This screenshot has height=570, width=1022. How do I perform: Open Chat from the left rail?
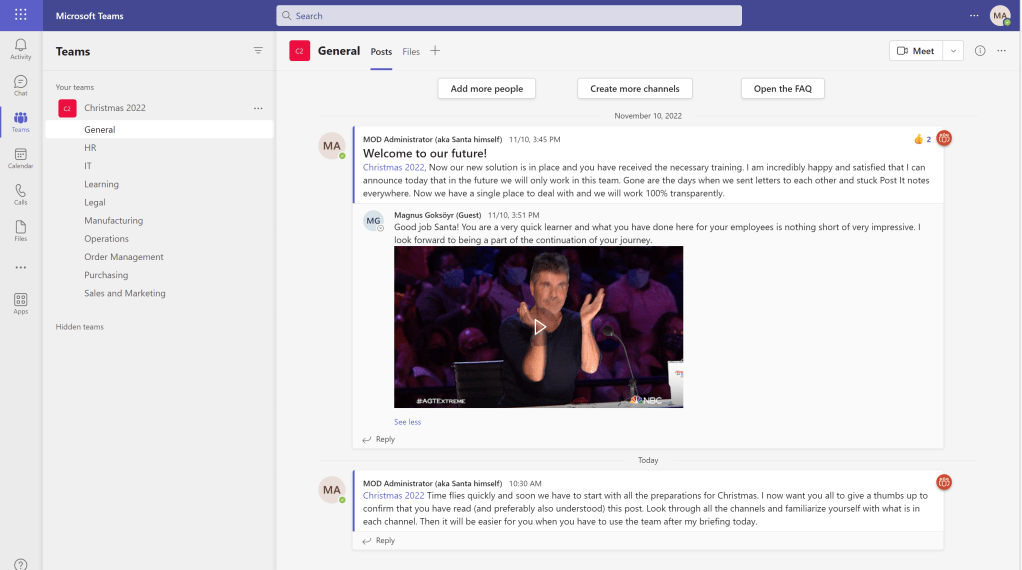tap(20, 85)
